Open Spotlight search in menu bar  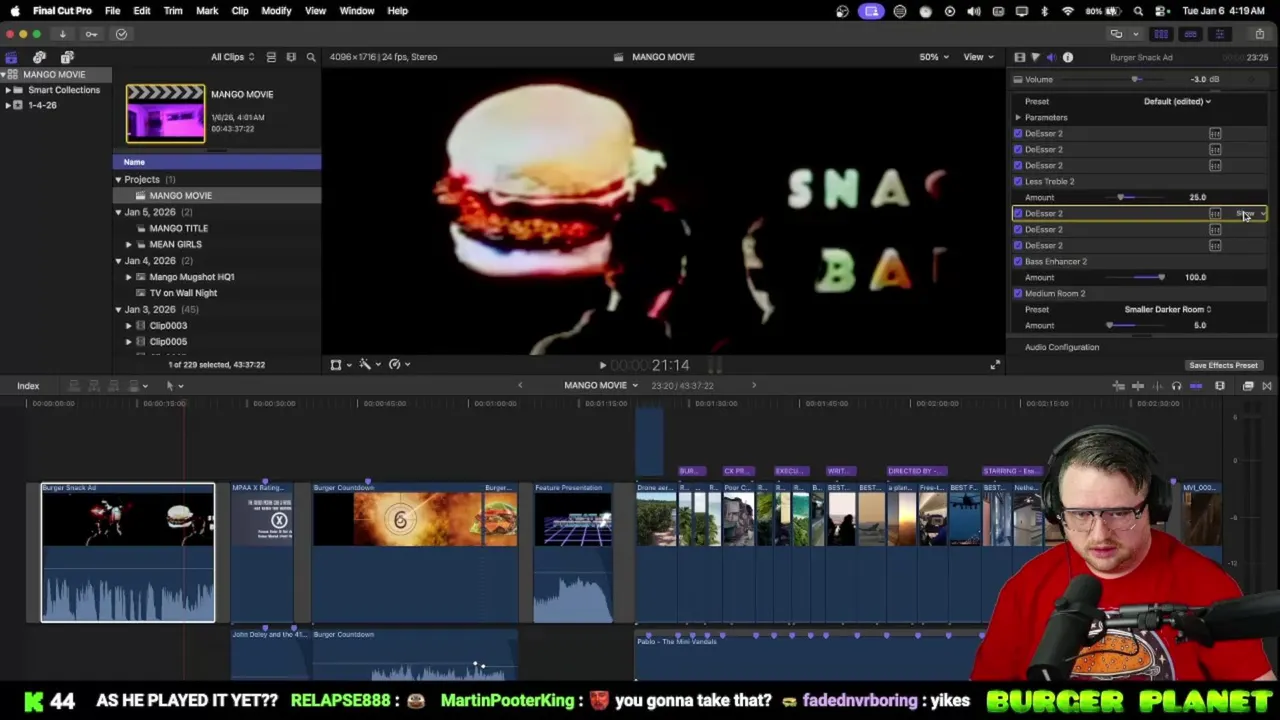click(x=1138, y=11)
